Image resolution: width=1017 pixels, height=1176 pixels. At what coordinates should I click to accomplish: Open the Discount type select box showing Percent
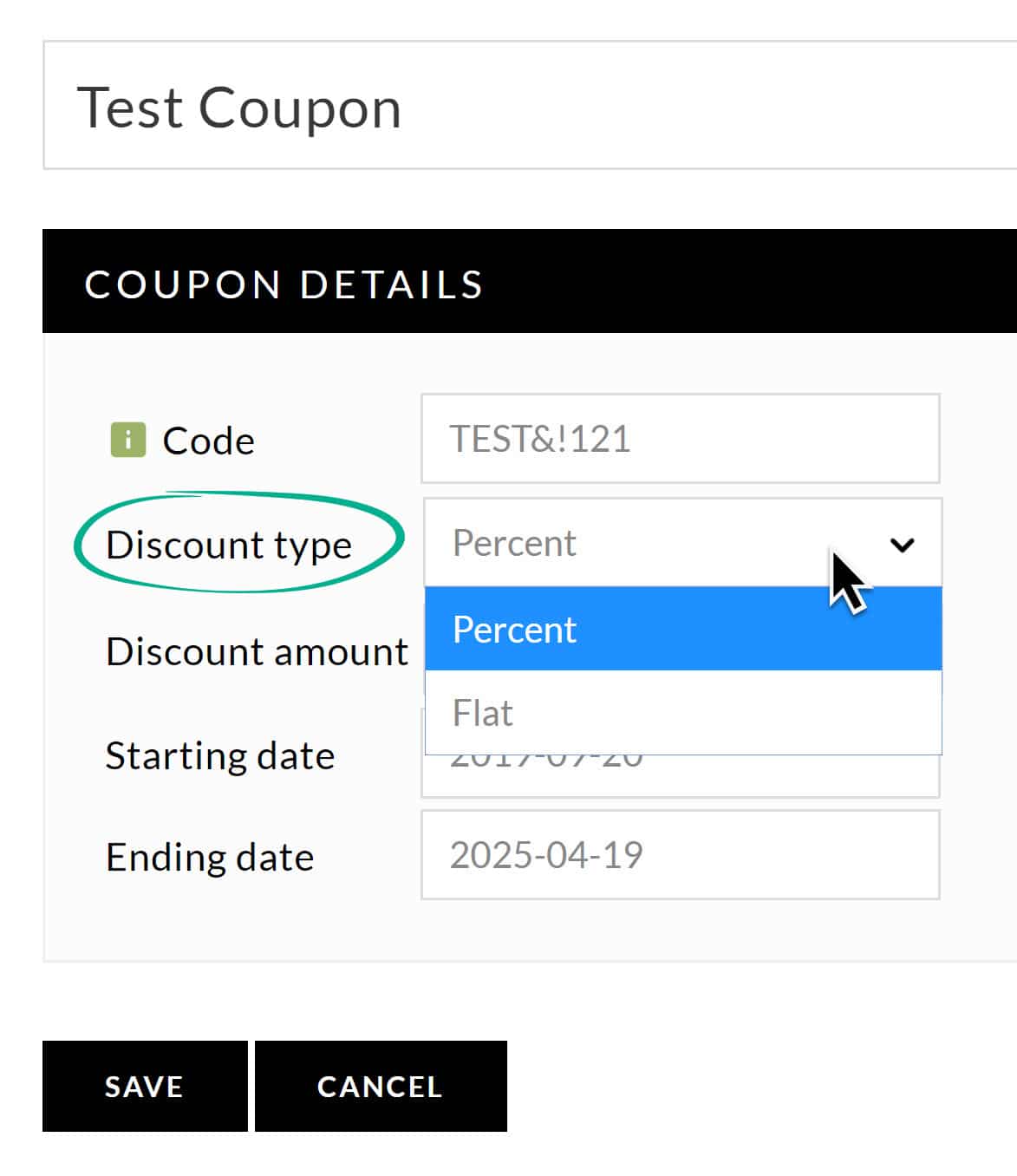click(x=682, y=543)
